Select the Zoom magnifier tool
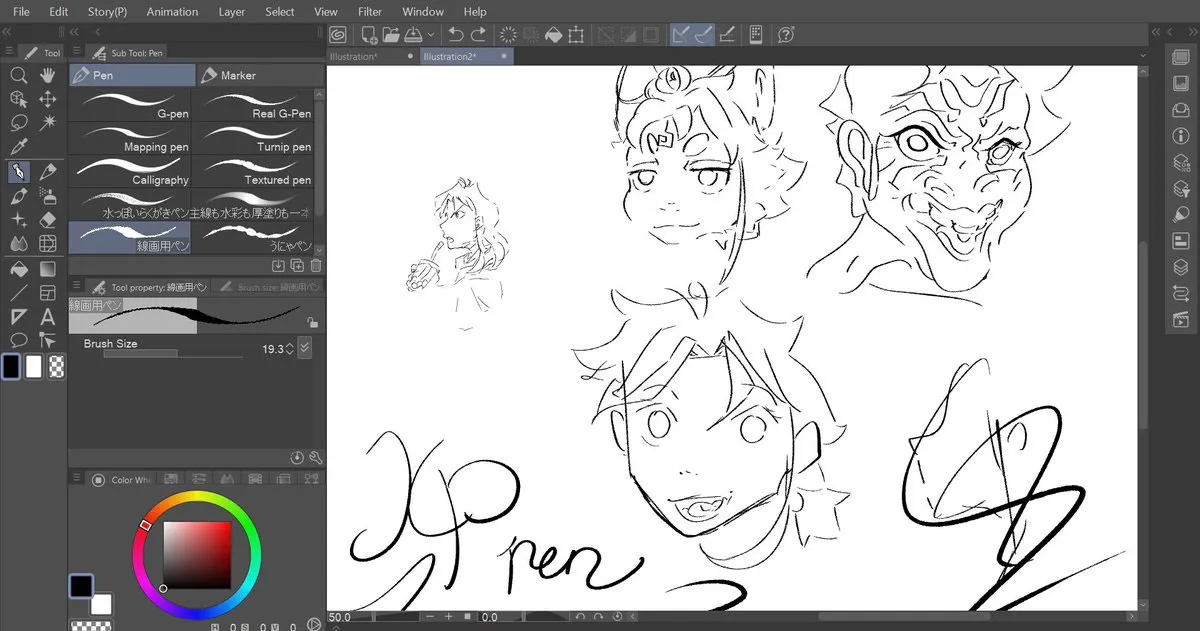This screenshot has height=631, width=1200. click(18, 75)
